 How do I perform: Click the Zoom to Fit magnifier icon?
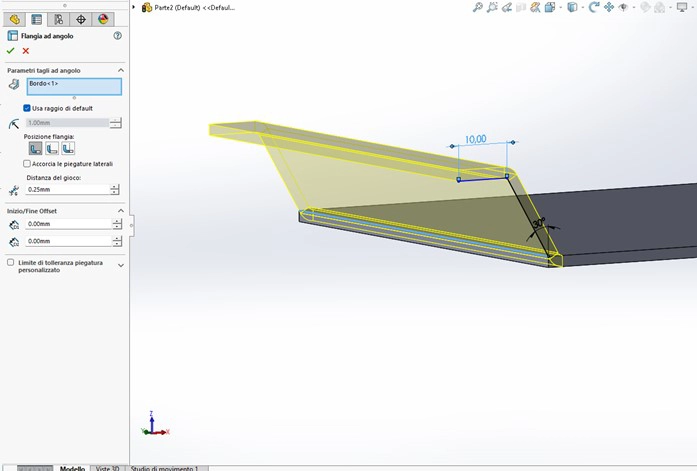[478, 7]
